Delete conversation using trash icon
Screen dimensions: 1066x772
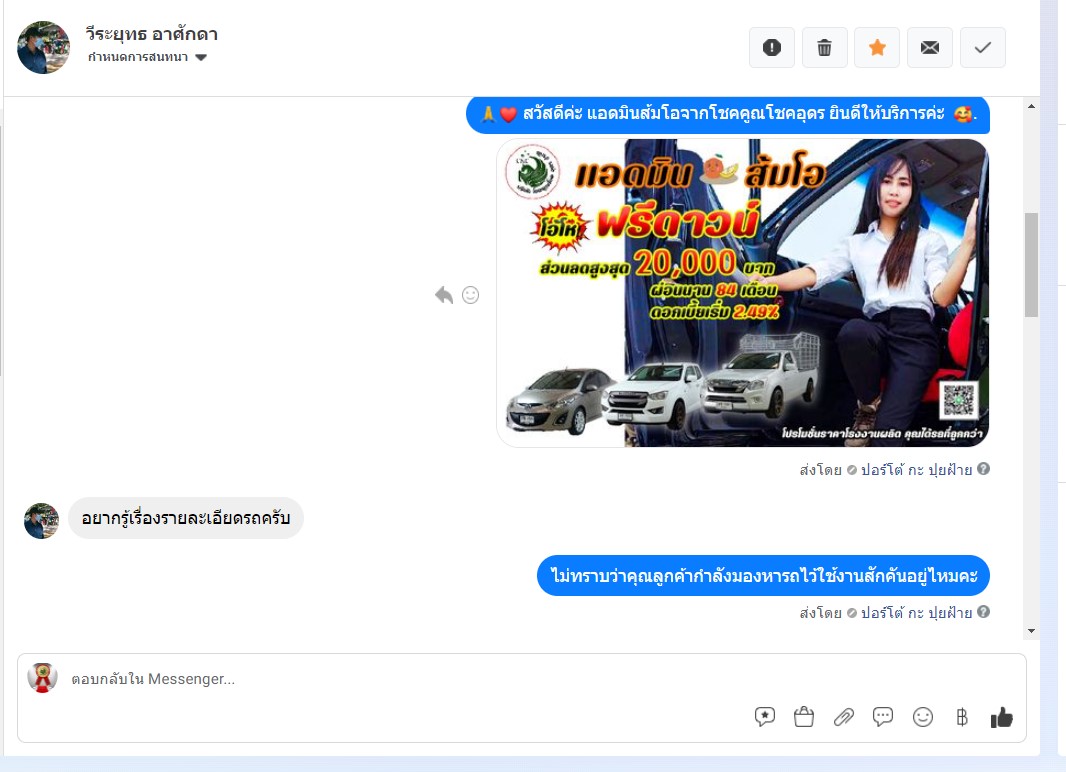825,48
